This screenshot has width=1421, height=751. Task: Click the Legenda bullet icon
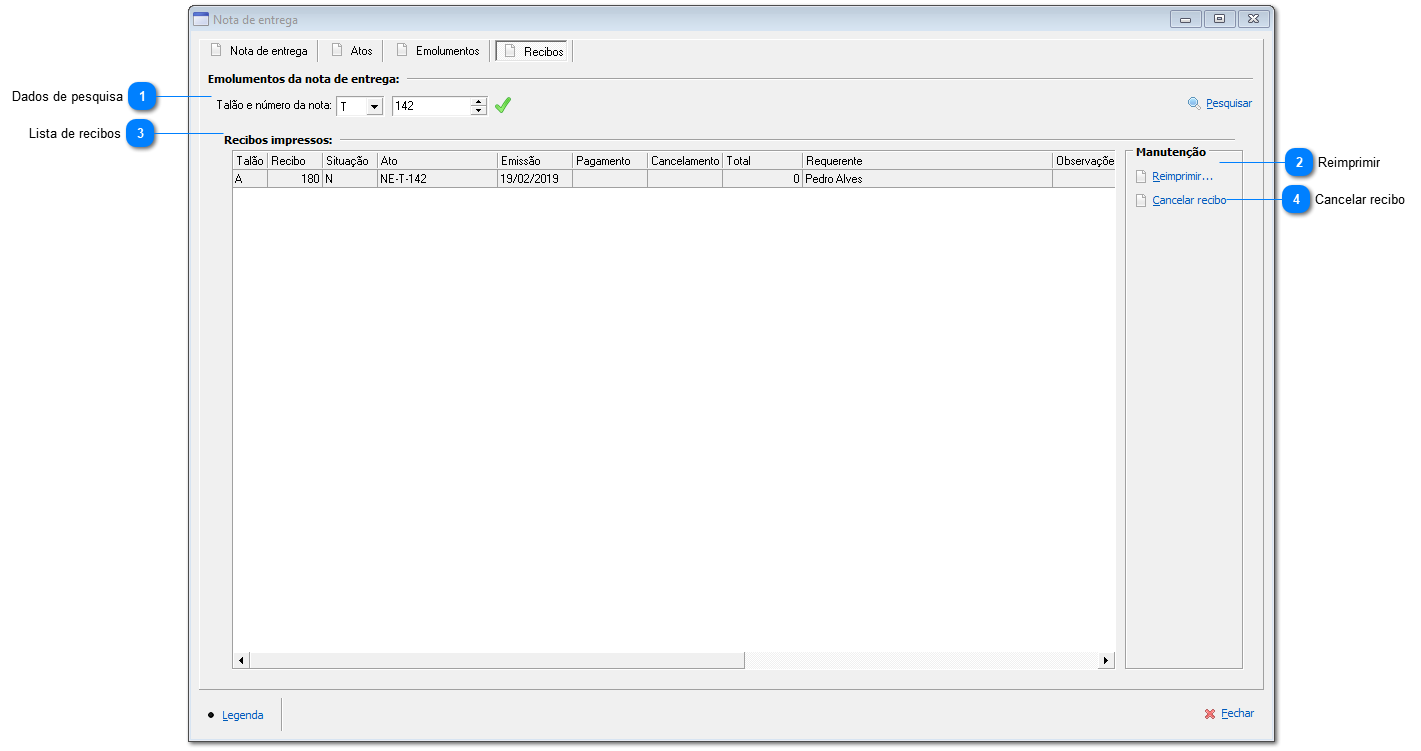point(210,715)
